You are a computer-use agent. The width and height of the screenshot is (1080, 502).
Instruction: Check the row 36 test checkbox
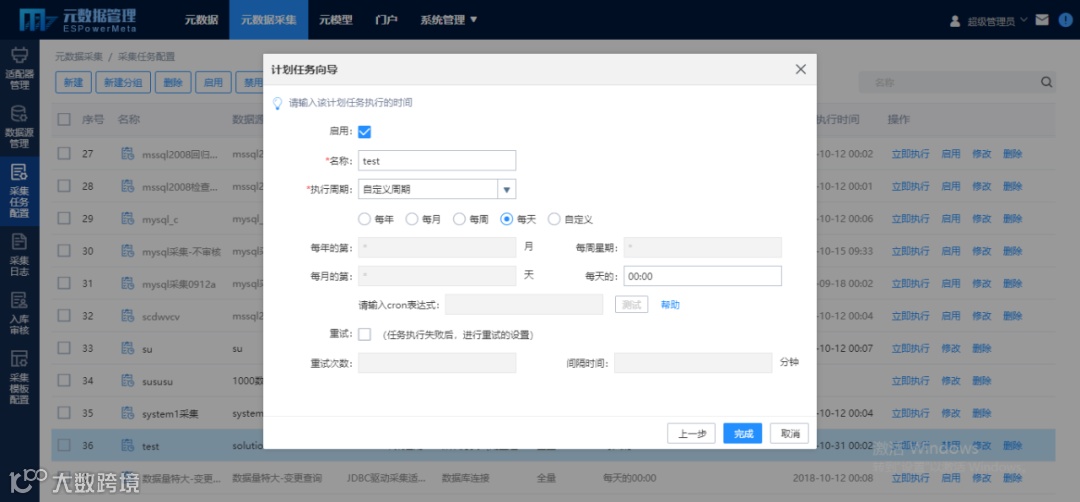(64, 445)
